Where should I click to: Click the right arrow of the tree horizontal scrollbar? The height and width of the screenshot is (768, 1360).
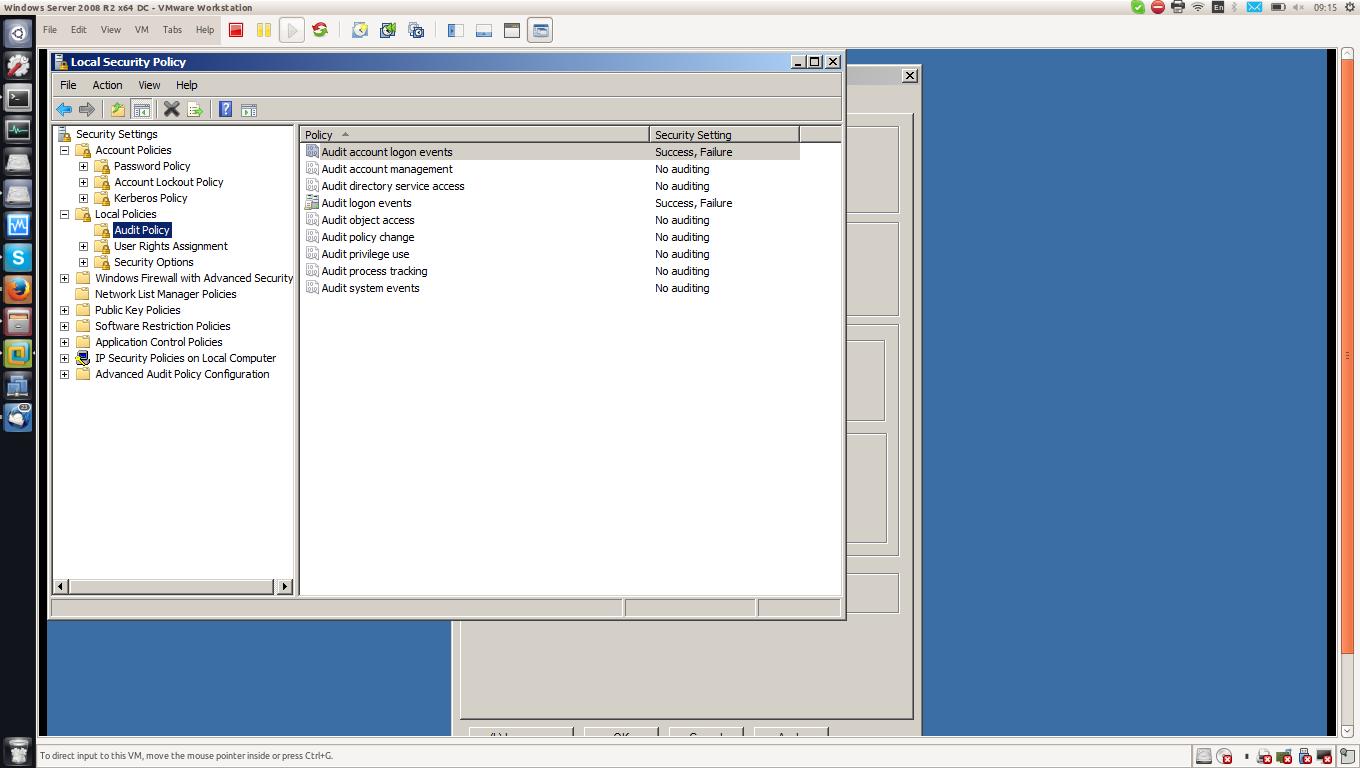click(285, 586)
